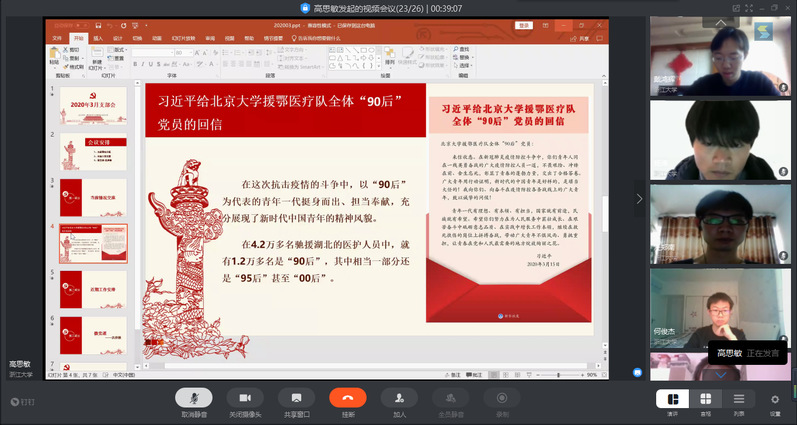Switch to list view layout (列表)
The image size is (797, 425).
(739, 399)
